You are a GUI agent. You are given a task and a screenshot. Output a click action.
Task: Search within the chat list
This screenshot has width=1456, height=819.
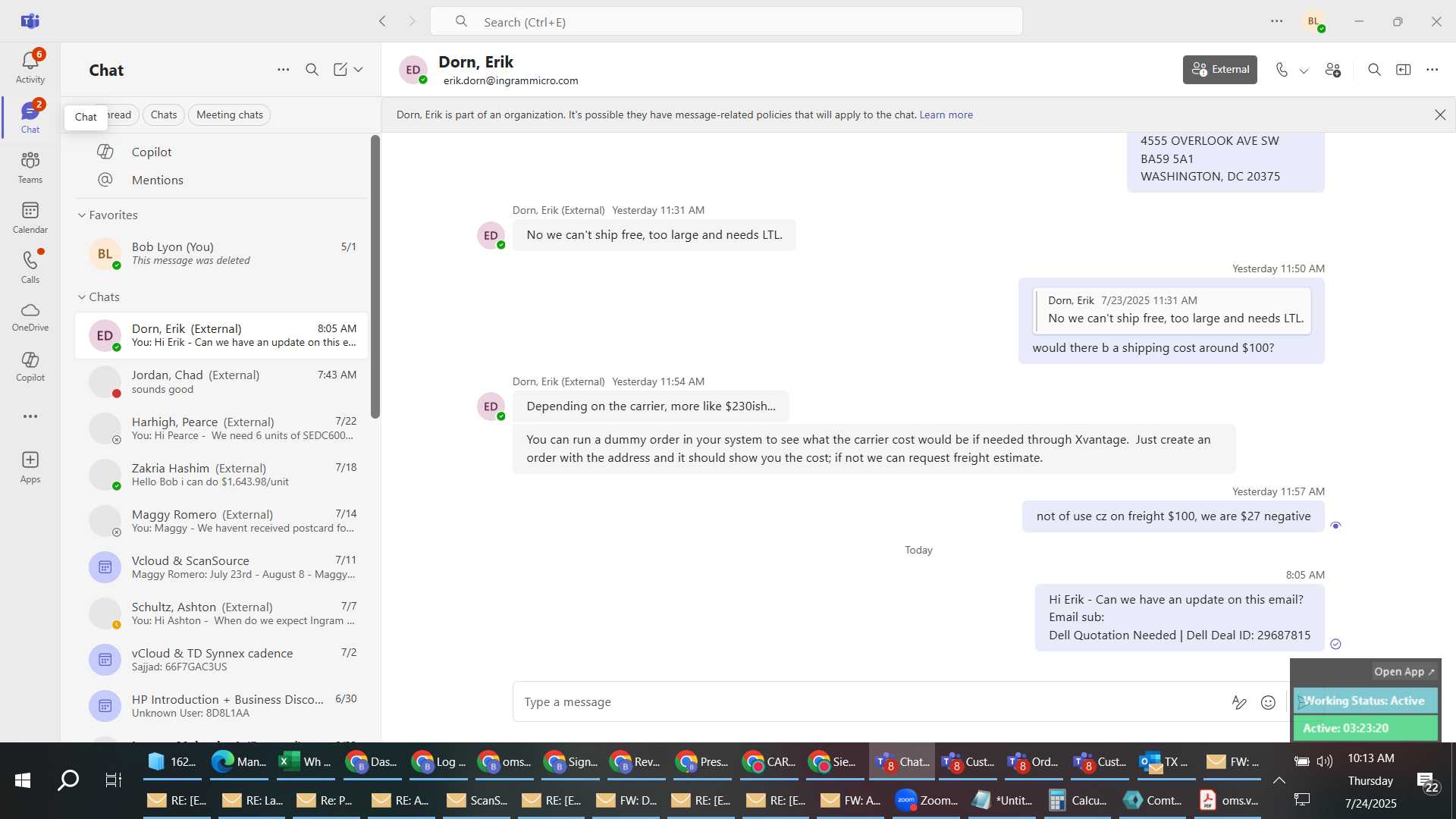(x=312, y=70)
